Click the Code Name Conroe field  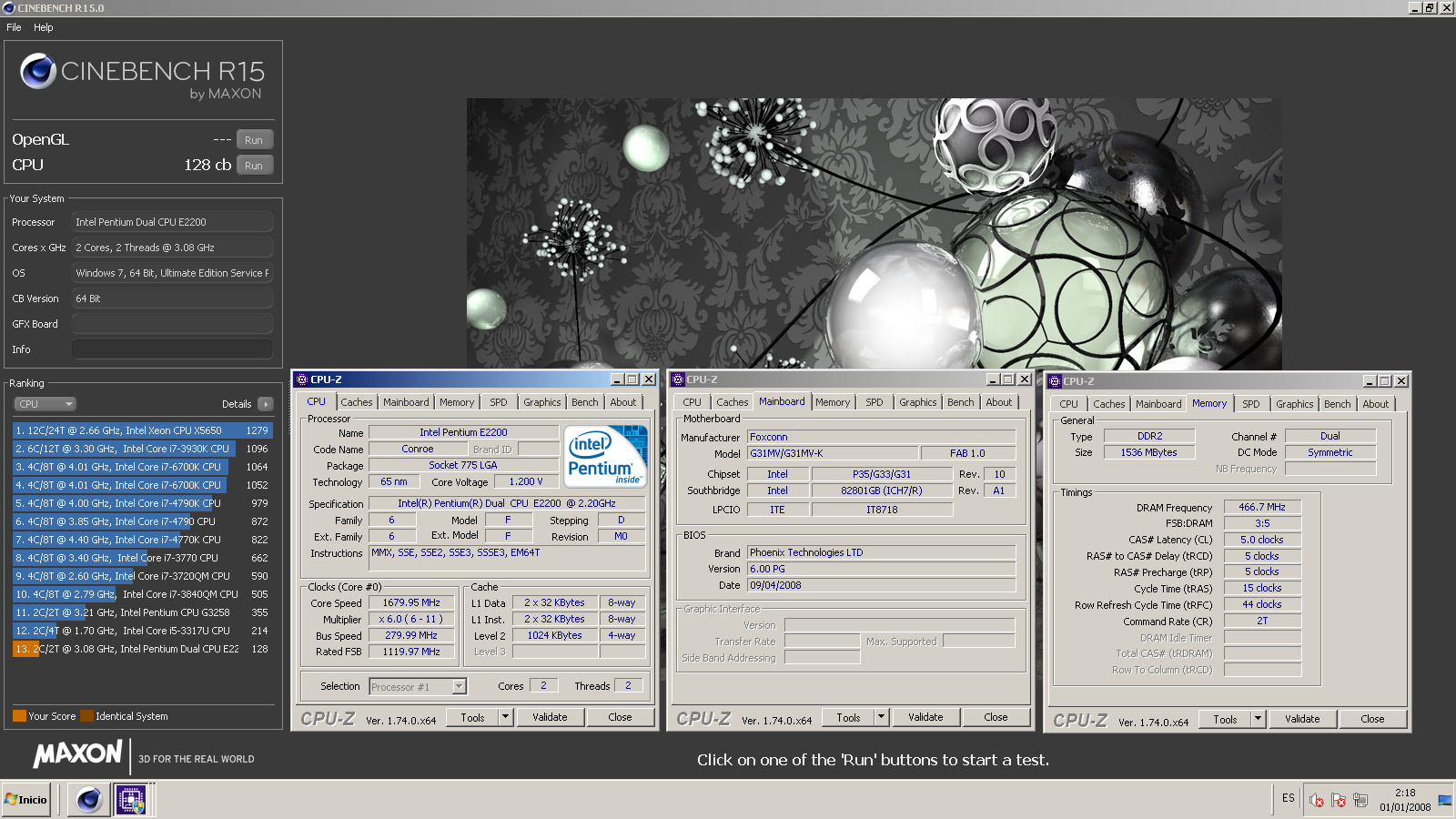[417, 449]
